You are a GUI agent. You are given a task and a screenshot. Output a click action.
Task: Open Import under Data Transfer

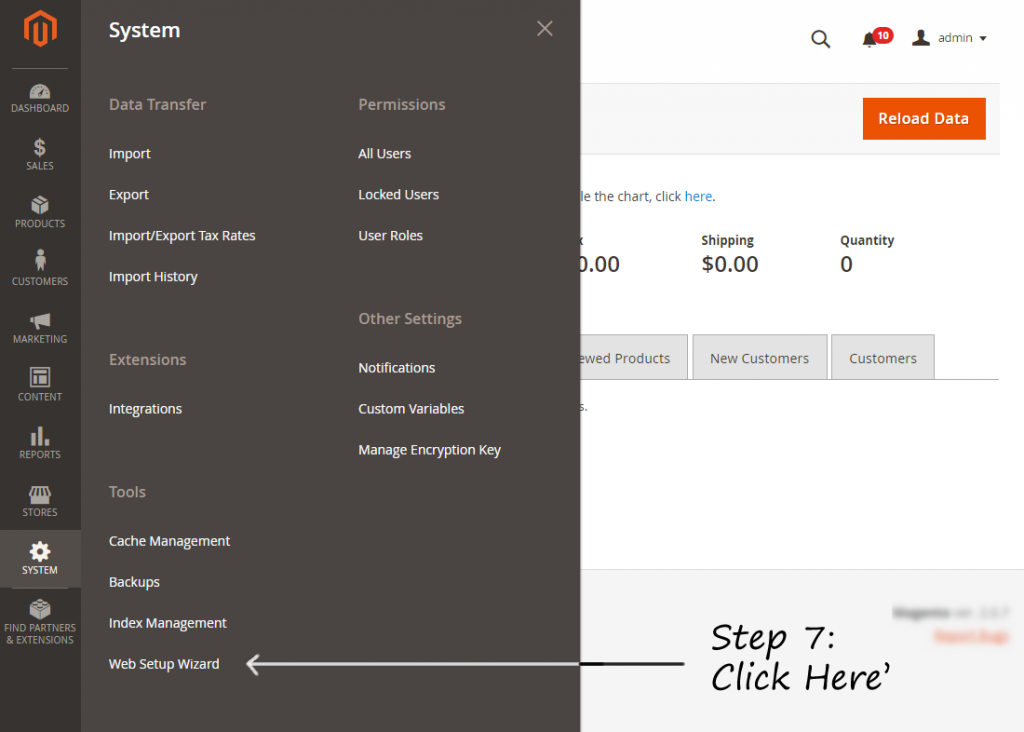click(130, 154)
